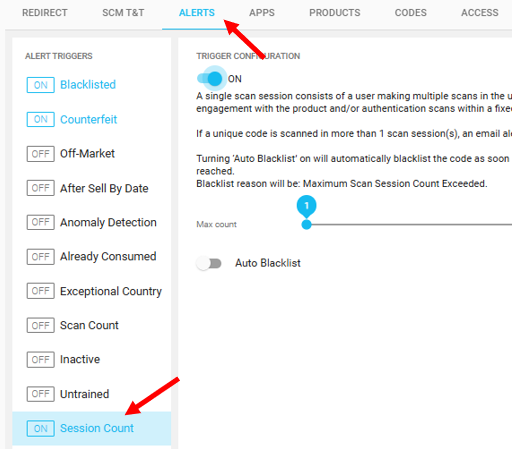
Task: Click the ON badge beside Counterfeit
Action: pos(41,119)
